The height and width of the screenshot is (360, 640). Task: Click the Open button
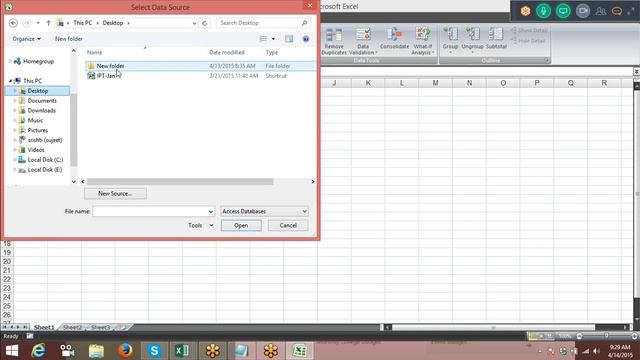[241, 225]
